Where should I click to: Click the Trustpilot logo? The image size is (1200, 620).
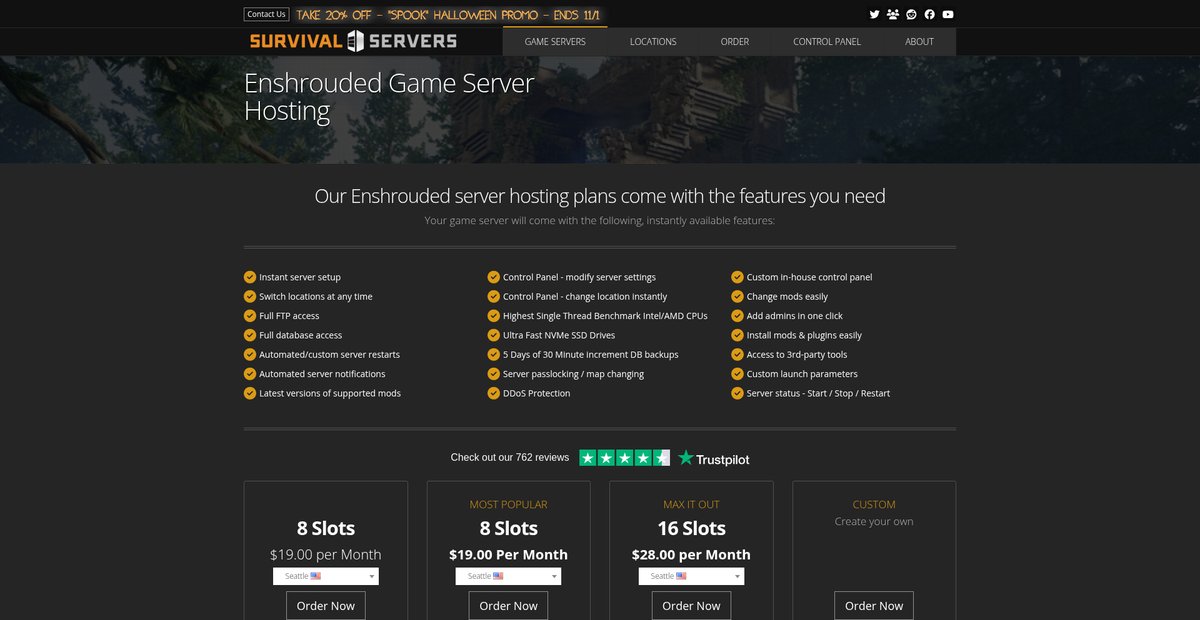pyautogui.click(x=714, y=458)
